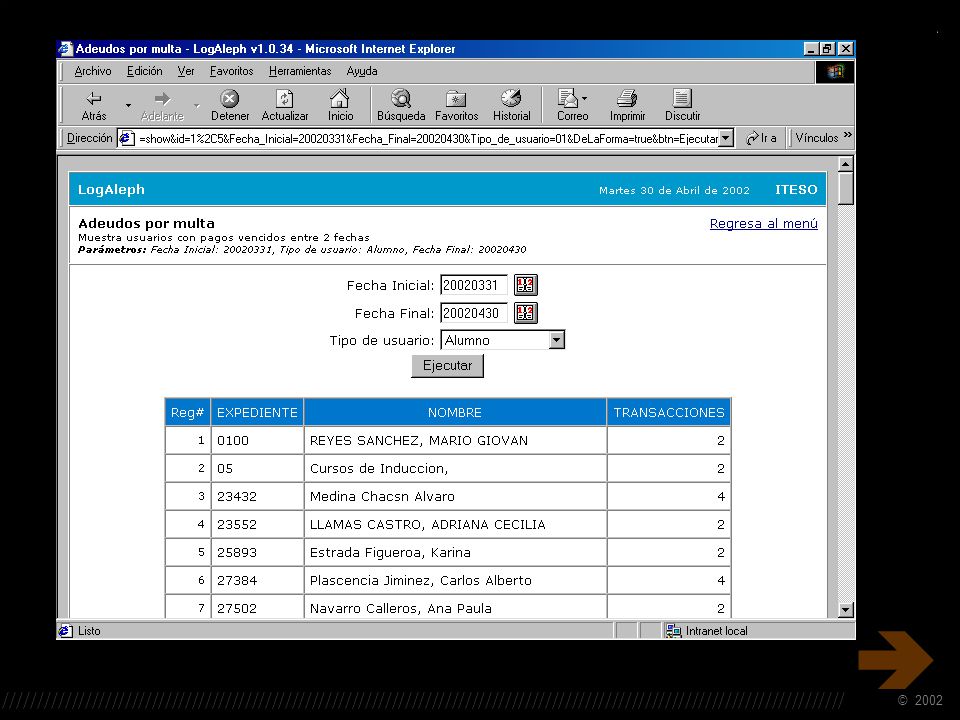Click the scrollbar up arrow
Viewport: 960px width, 720px height.
click(846, 164)
